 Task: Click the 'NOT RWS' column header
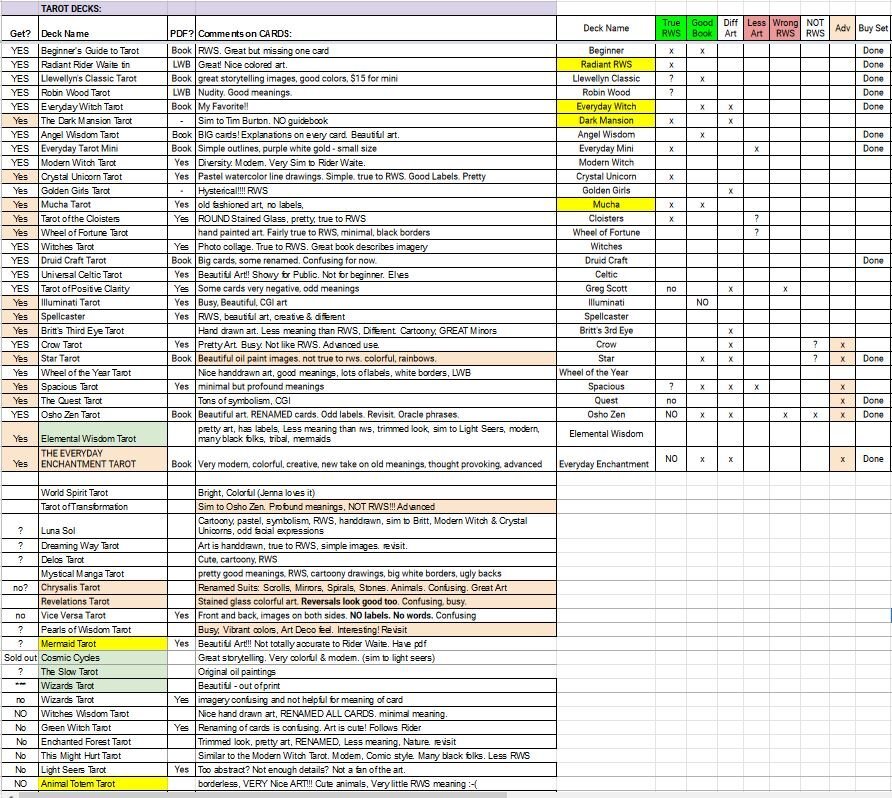(815, 28)
